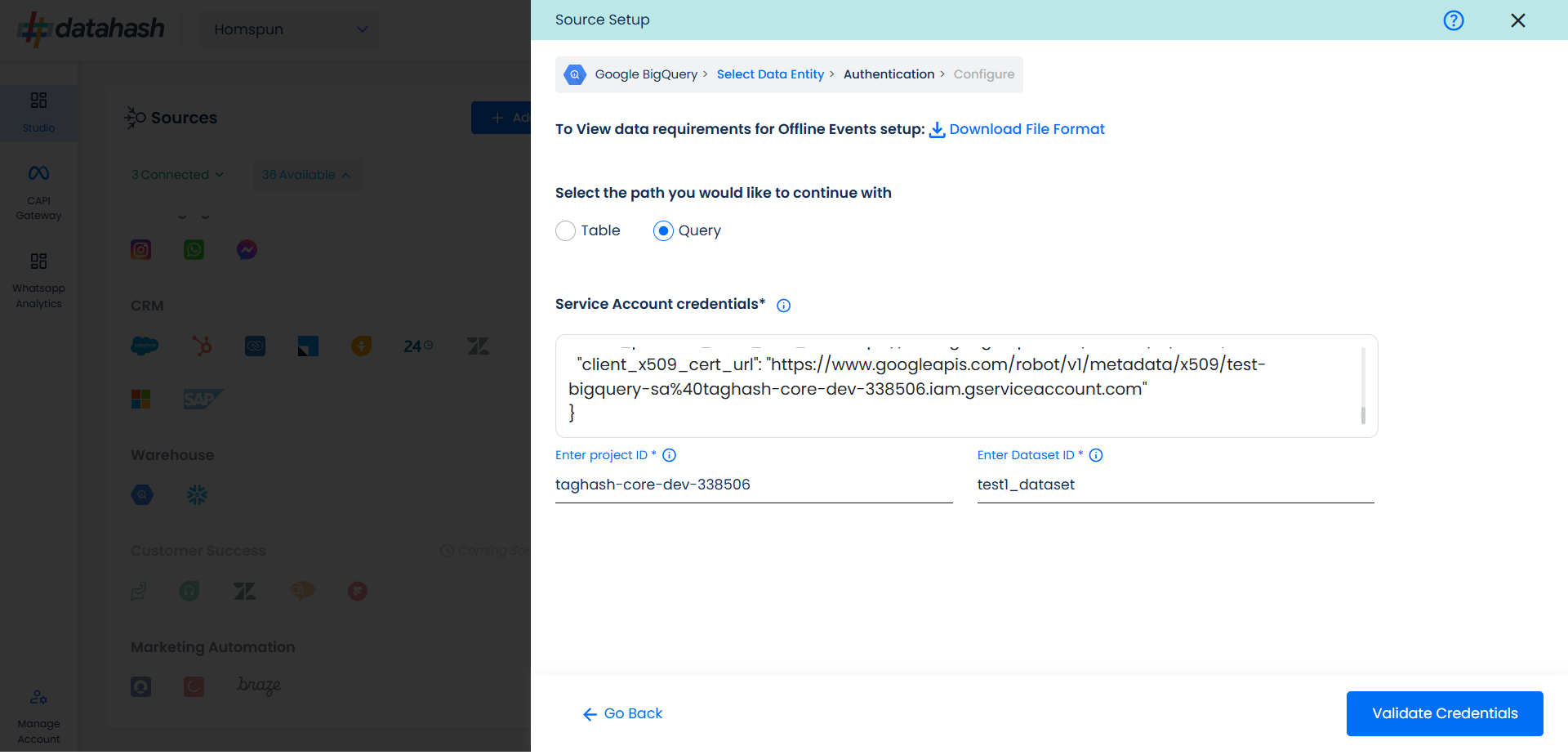Select the Salesforce CRM source icon

[x=145, y=346]
